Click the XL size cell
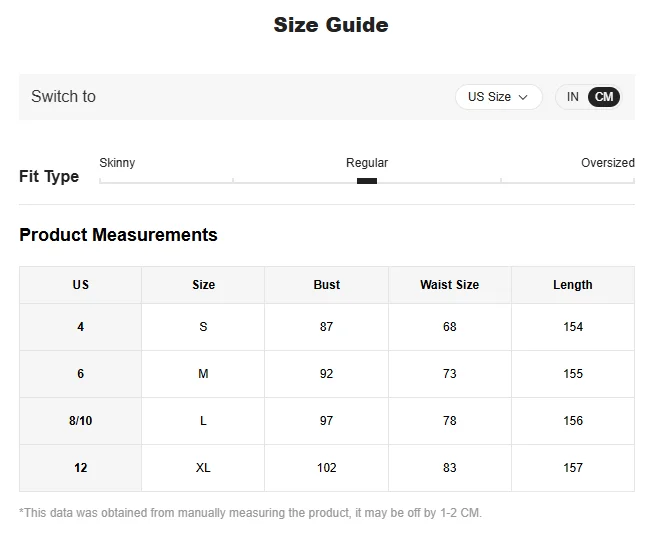 tap(203, 468)
